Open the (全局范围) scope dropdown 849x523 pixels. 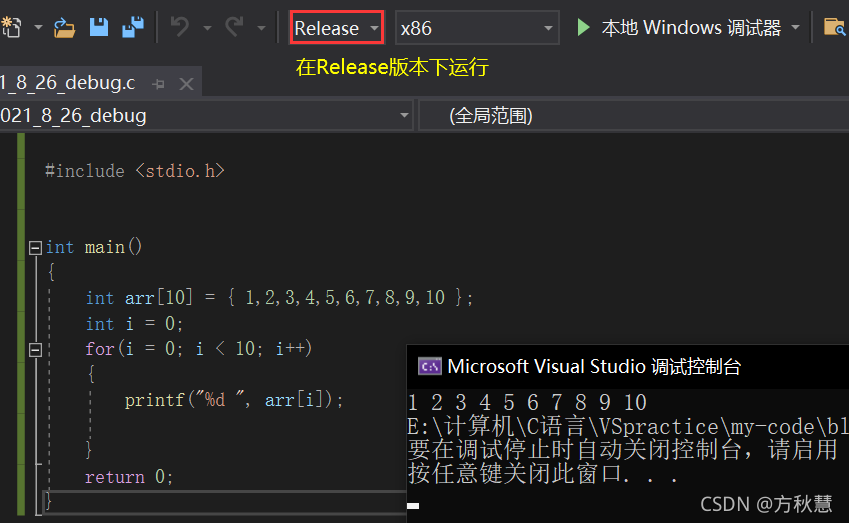coord(634,115)
